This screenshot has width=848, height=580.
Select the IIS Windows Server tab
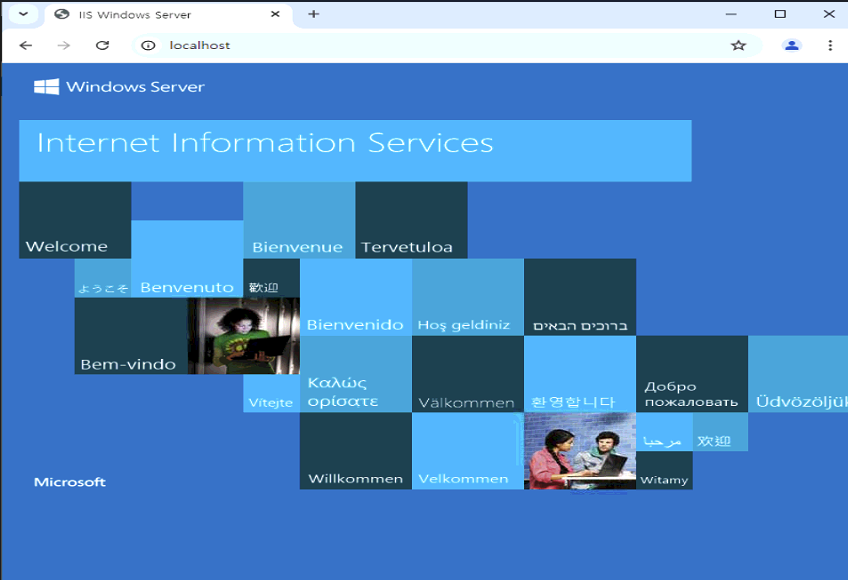169,15
